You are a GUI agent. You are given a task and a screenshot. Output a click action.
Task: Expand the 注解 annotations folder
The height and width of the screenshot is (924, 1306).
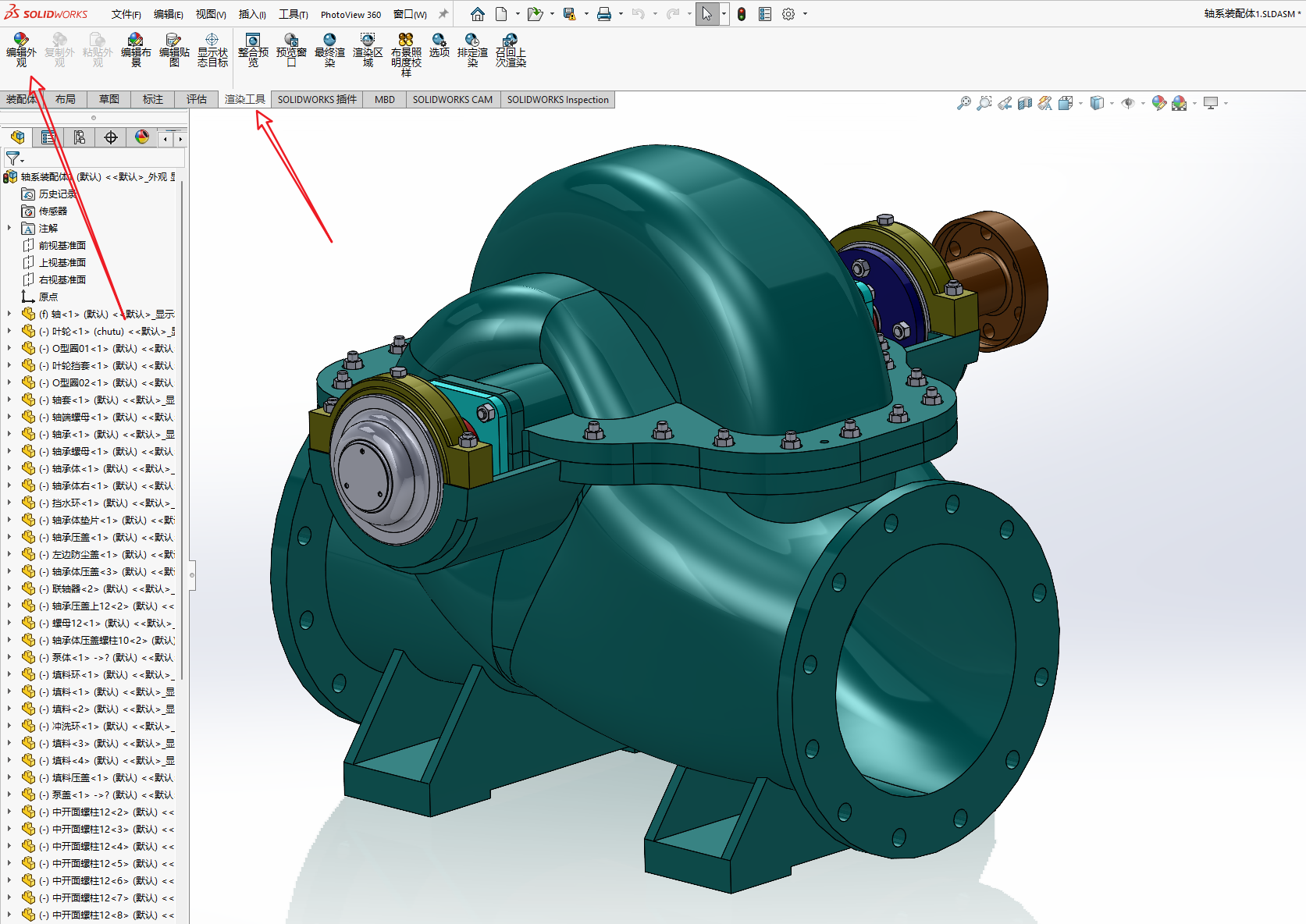[x=9, y=228]
